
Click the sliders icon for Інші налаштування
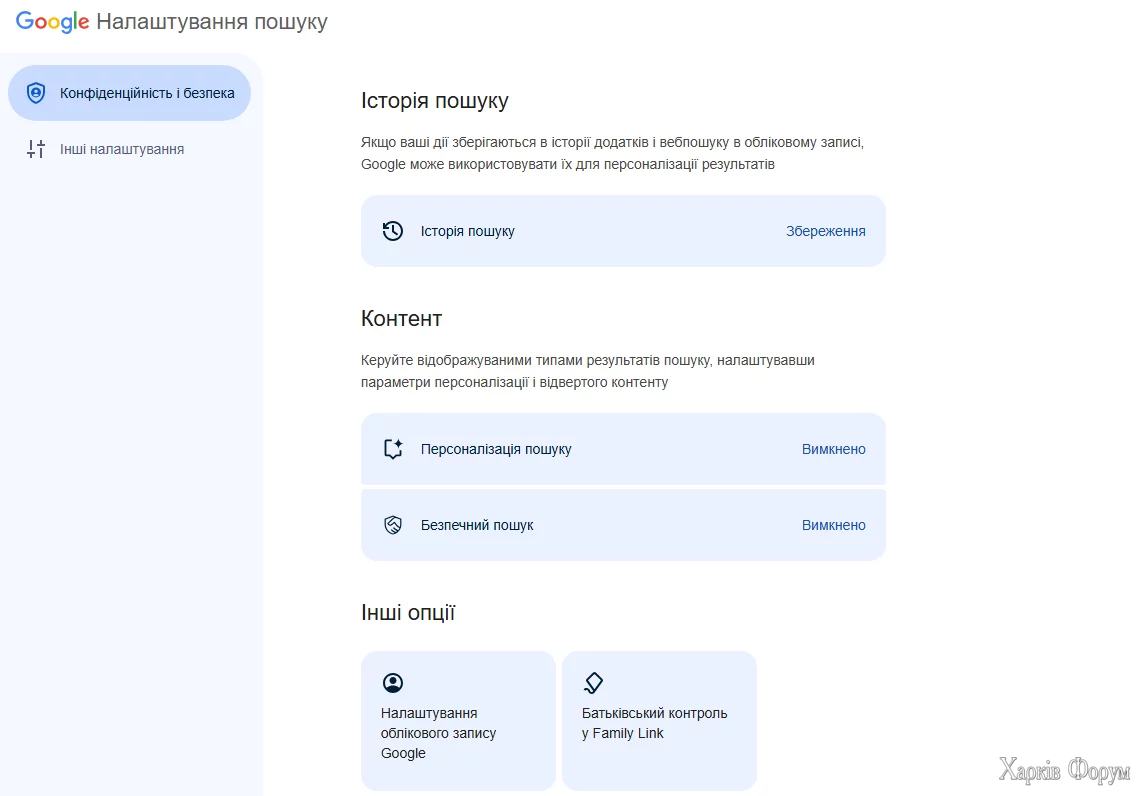36,149
